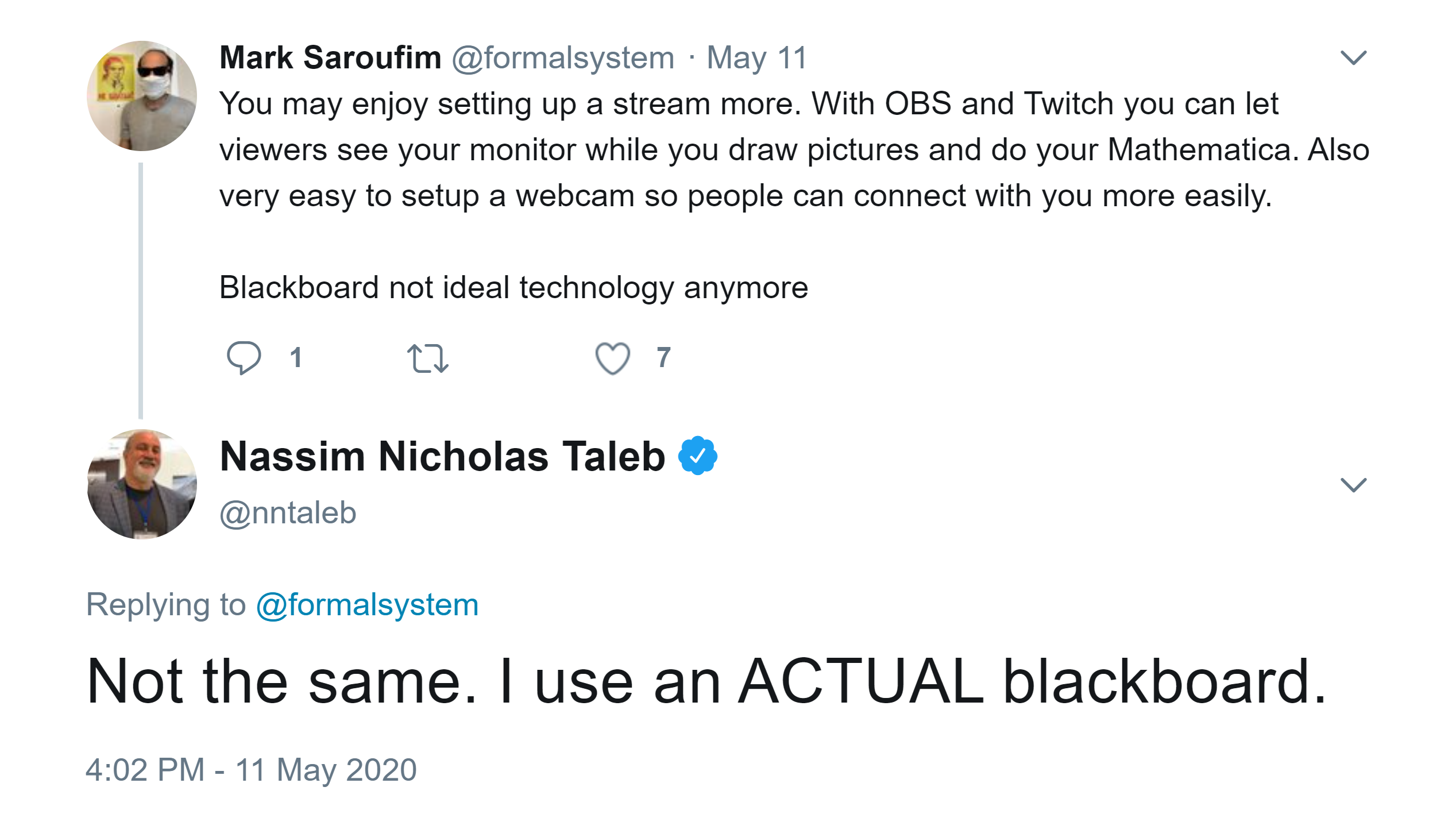Click the 4:02 PM - 11 May 2020 timestamp
Image resolution: width=1456 pixels, height=837 pixels.
point(251,770)
